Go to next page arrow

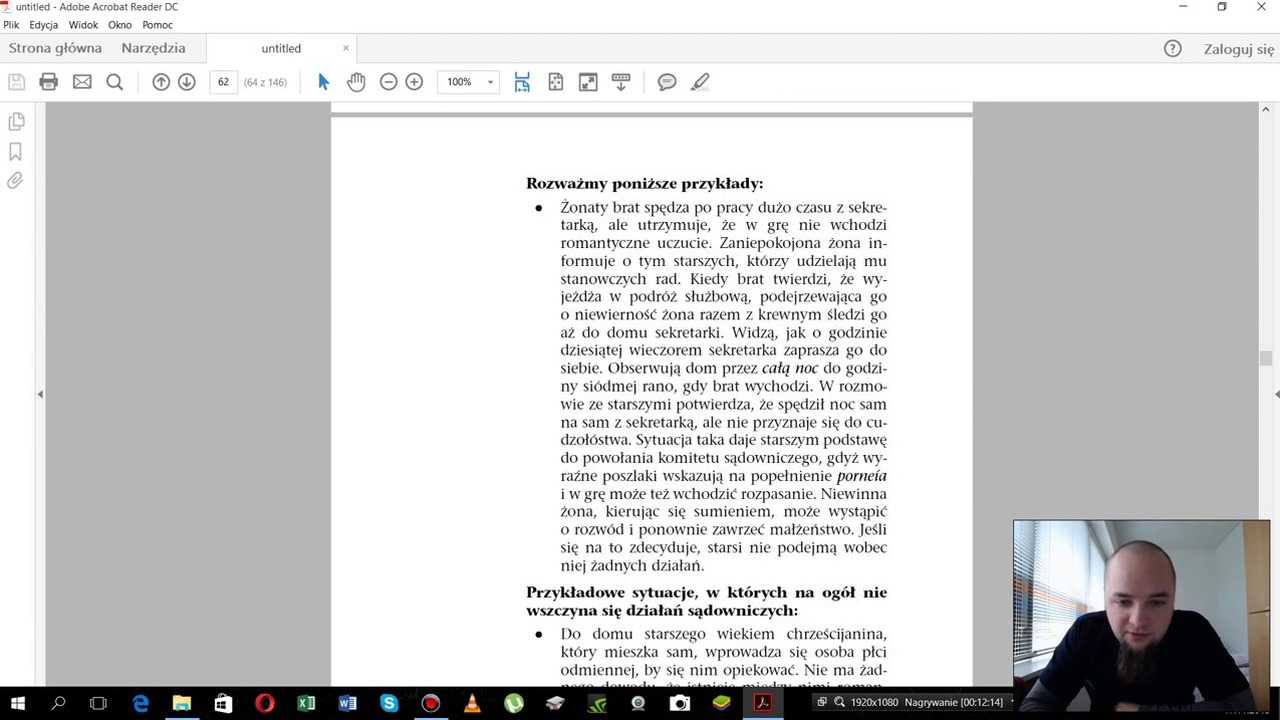[x=187, y=82]
